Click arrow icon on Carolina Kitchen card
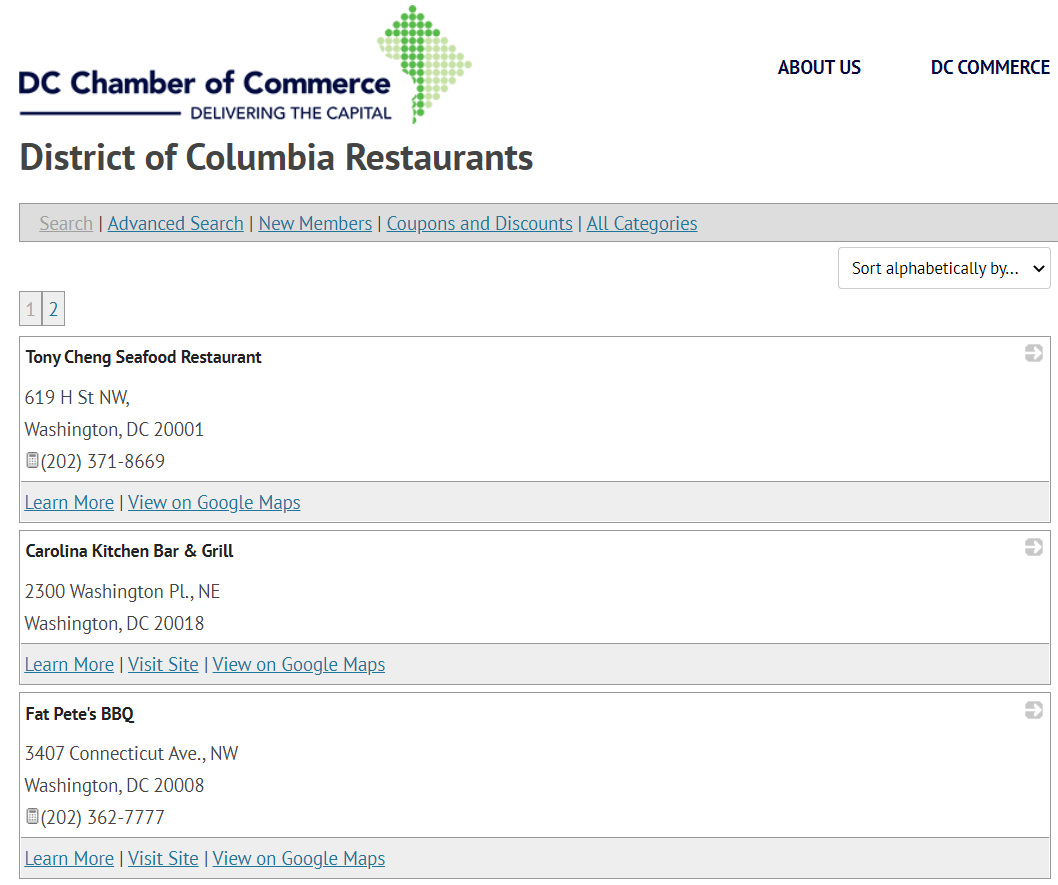 click(1034, 547)
